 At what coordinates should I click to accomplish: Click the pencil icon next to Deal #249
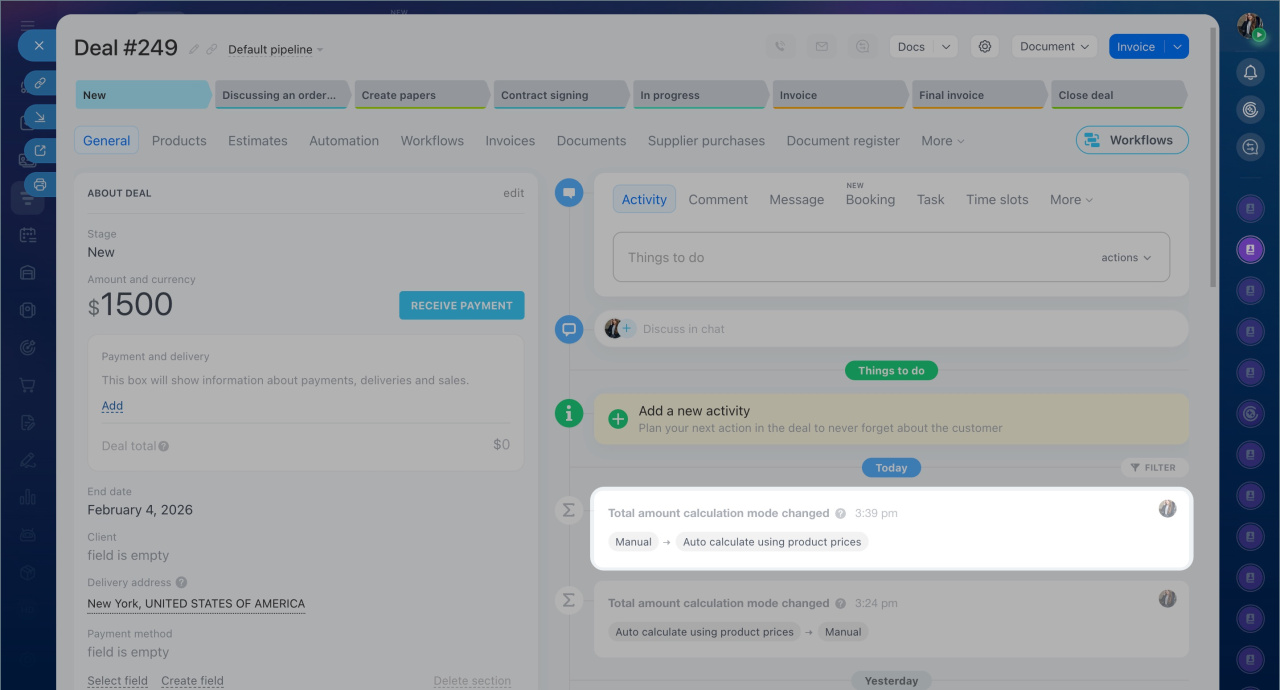(194, 49)
